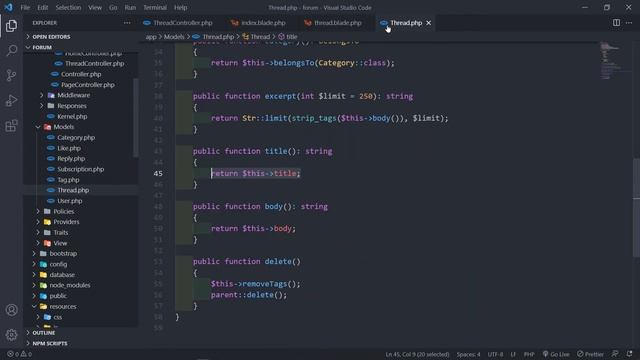
Task: Switch to index.blade.php tab
Action: point(258,23)
